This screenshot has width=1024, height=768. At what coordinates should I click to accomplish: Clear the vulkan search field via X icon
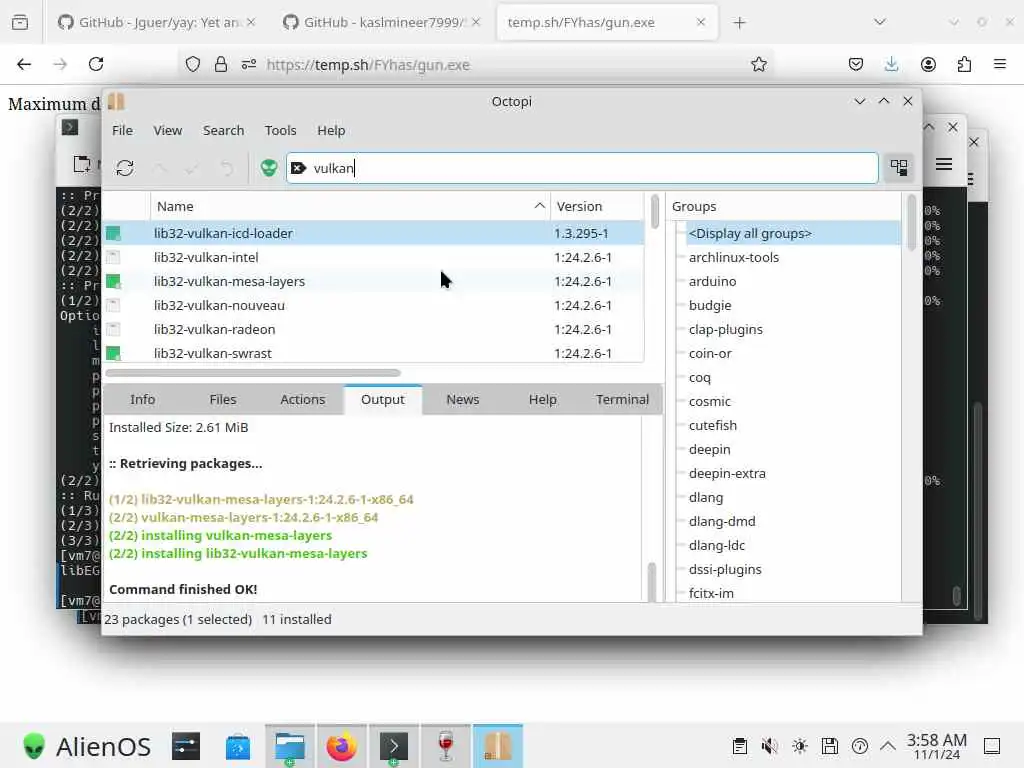point(298,168)
